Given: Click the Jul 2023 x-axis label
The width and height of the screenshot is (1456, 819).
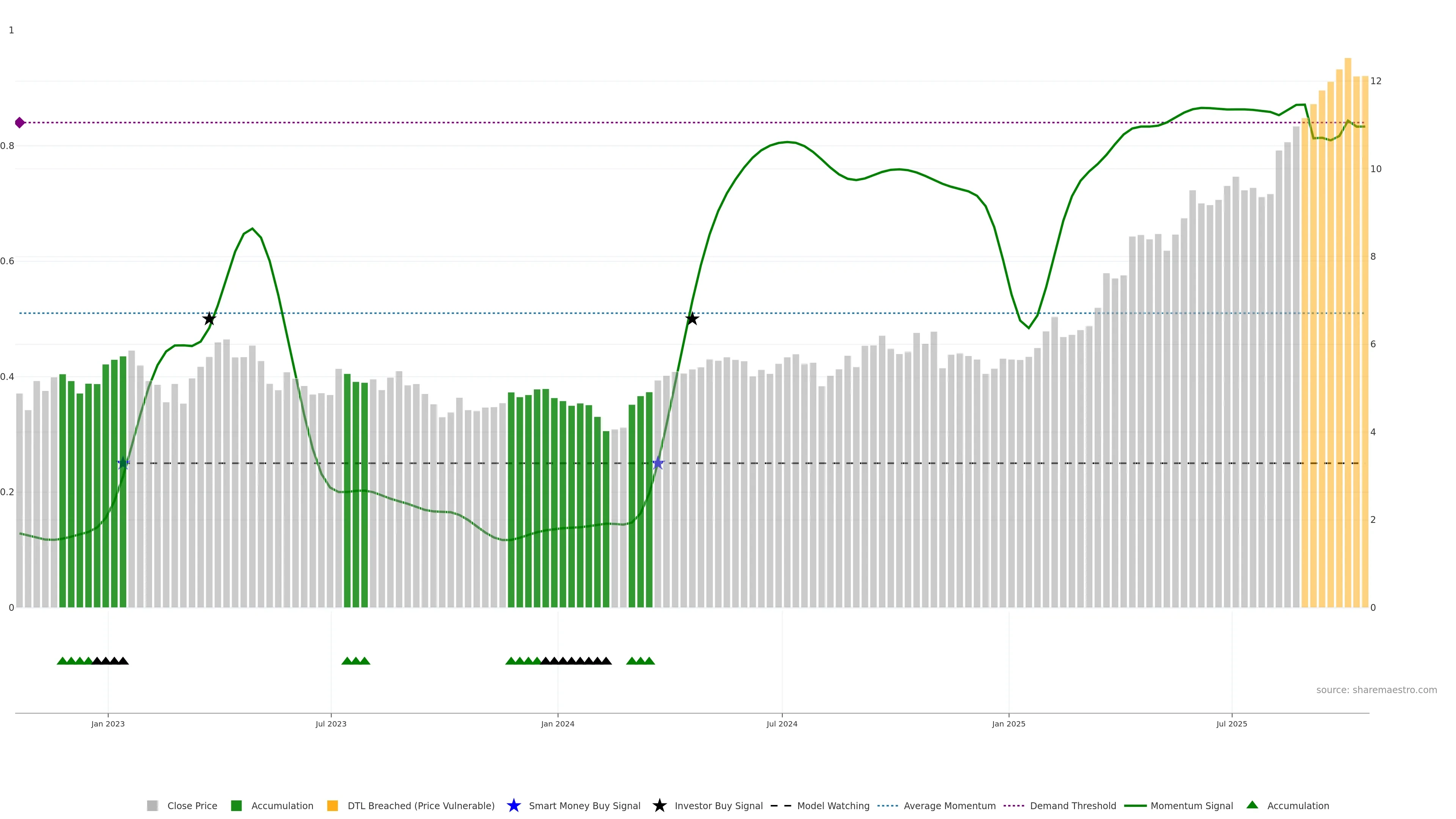Looking at the screenshot, I should pyautogui.click(x=331, y=723).
